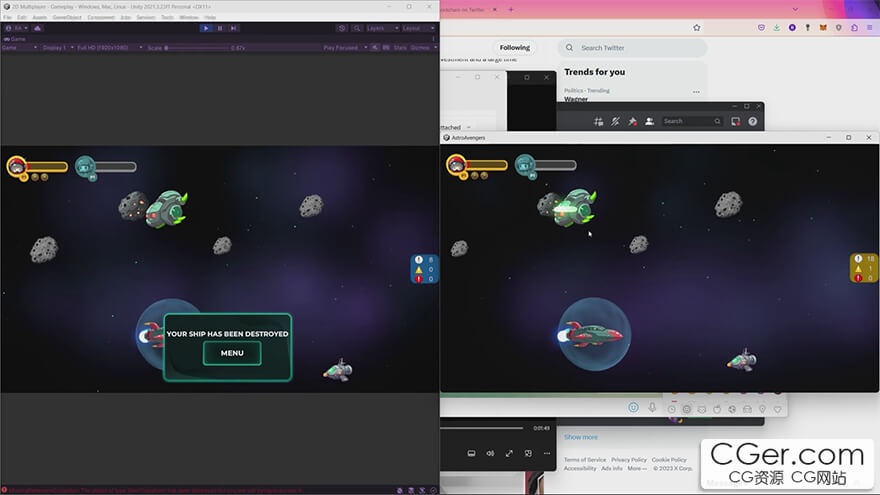Click teal player avatar in AstroAvengers window
Screen dimensions: 880x495
tap(525, 164)
